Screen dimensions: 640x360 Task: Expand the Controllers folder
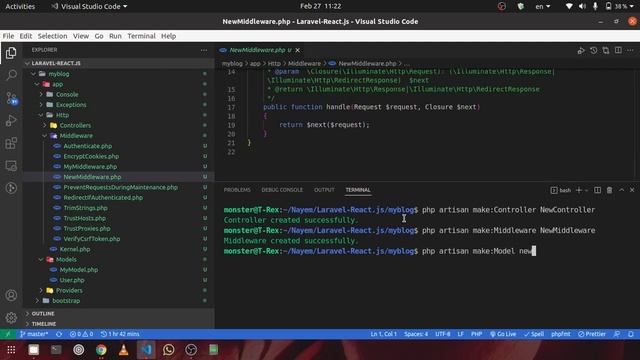click(x=118, y=125)
